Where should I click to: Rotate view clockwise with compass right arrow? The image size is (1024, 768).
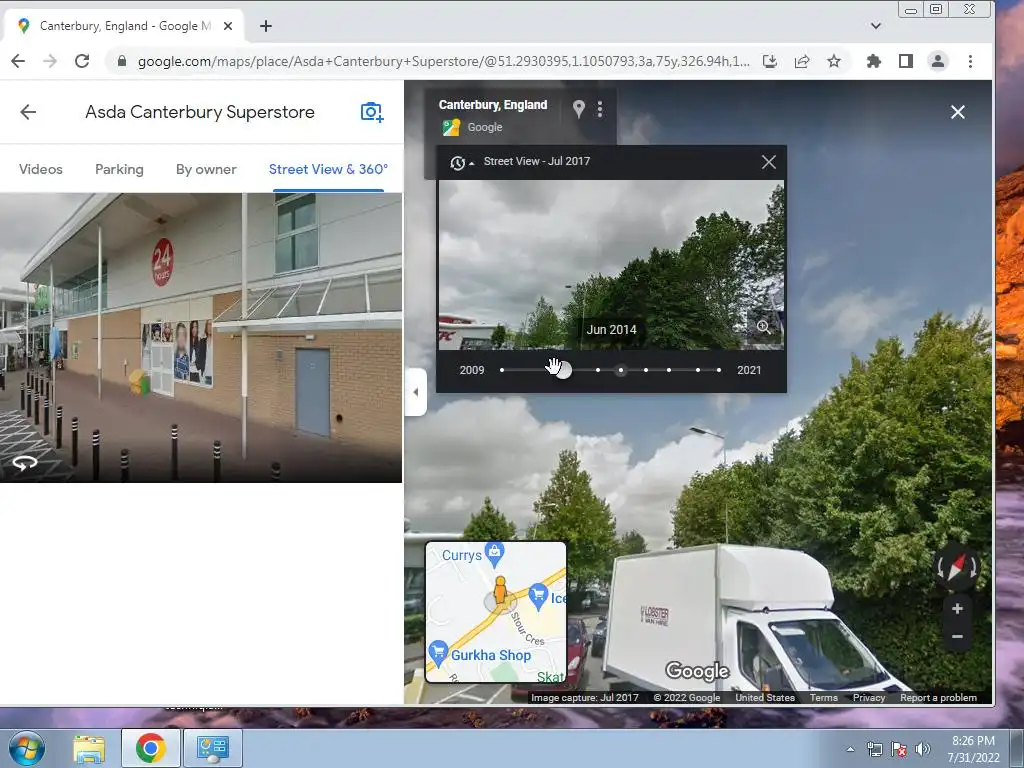click(974, 568)
